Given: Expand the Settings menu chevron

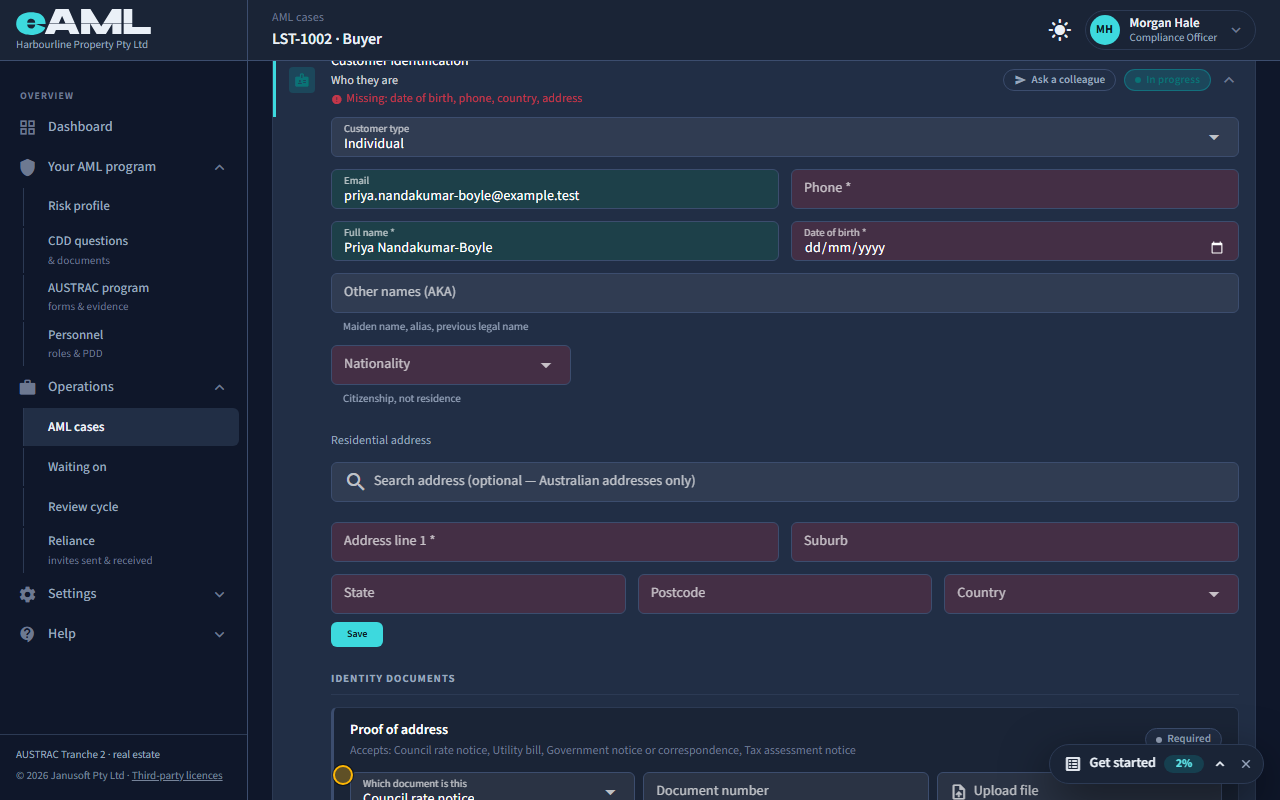Looking at the screenshot, I should pyautogui.click(x=219, y=594).
